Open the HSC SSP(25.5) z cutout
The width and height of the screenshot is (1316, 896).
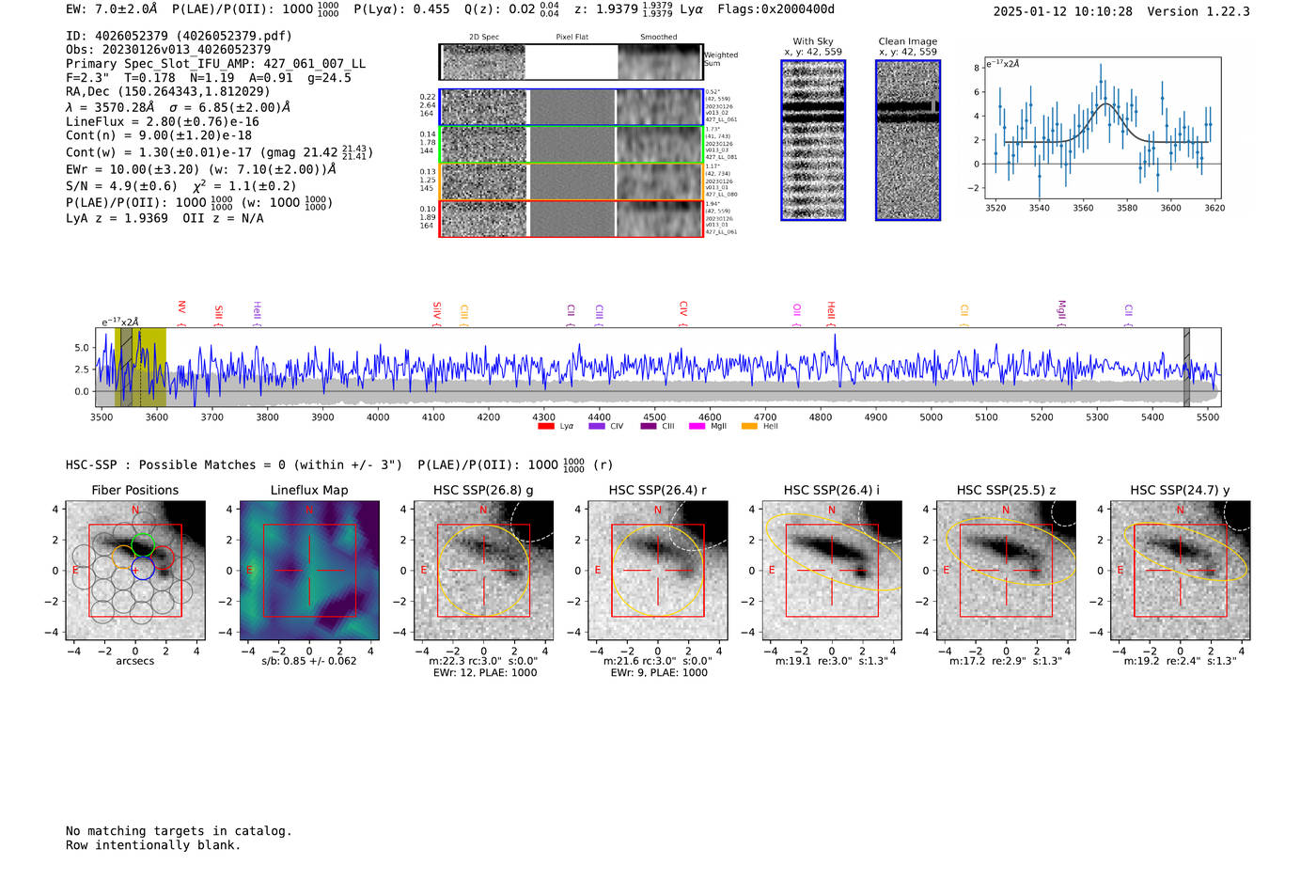point(1006,570)
